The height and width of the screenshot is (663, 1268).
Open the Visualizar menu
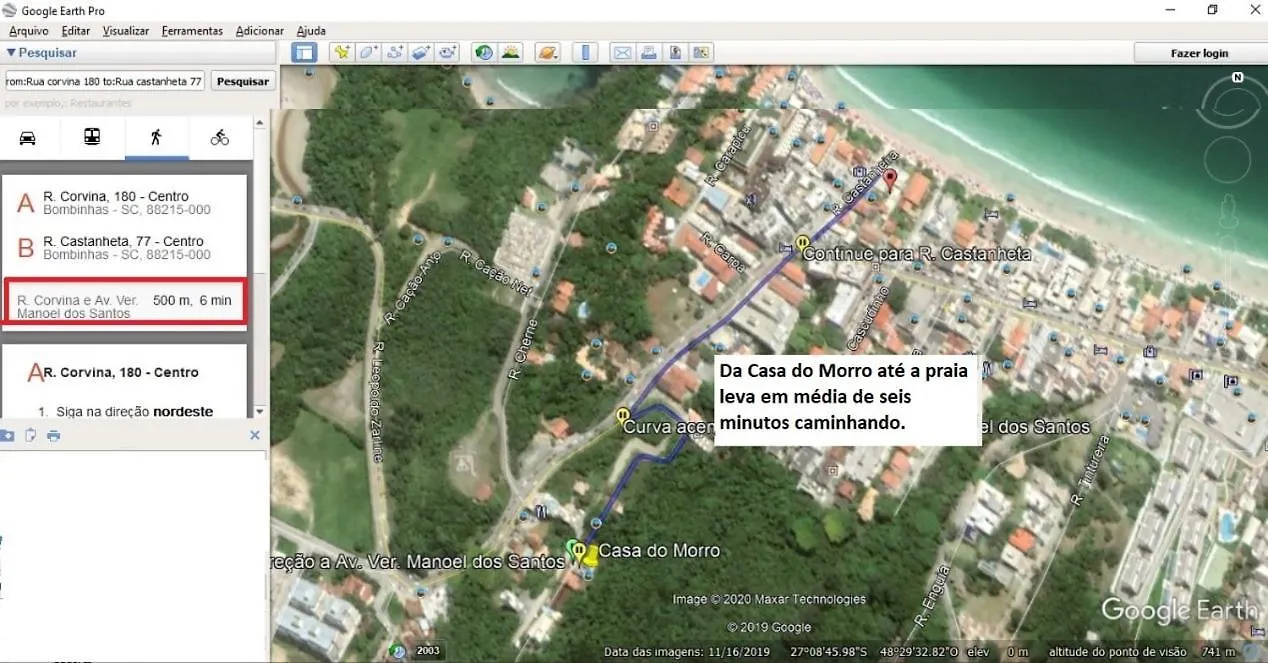coord(126,31)
